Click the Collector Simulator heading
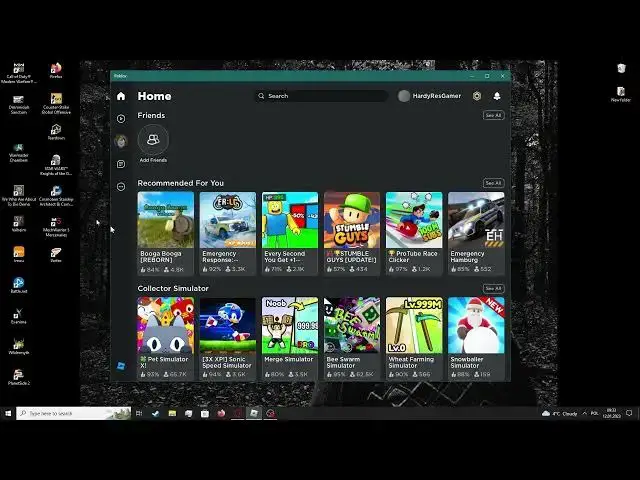 [173, 289]
